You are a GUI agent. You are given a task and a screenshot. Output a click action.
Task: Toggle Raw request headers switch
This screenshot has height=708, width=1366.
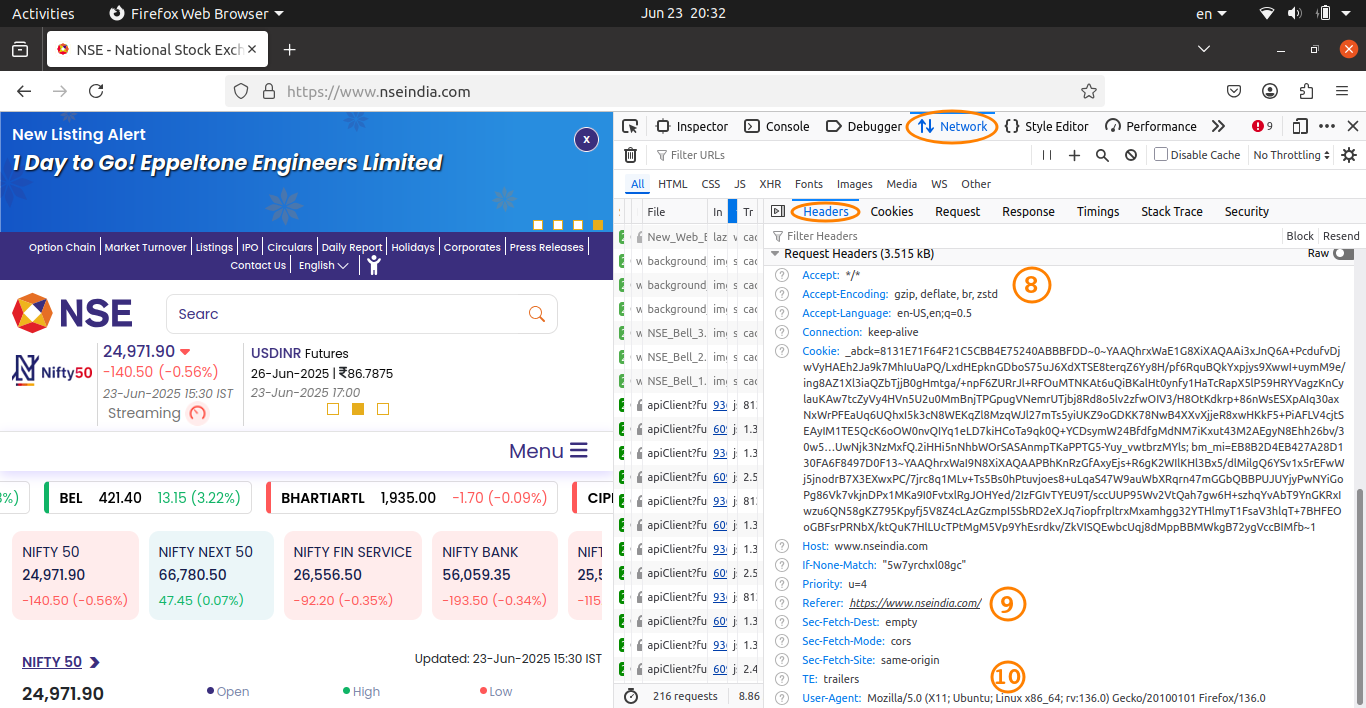pos(1344,254)
